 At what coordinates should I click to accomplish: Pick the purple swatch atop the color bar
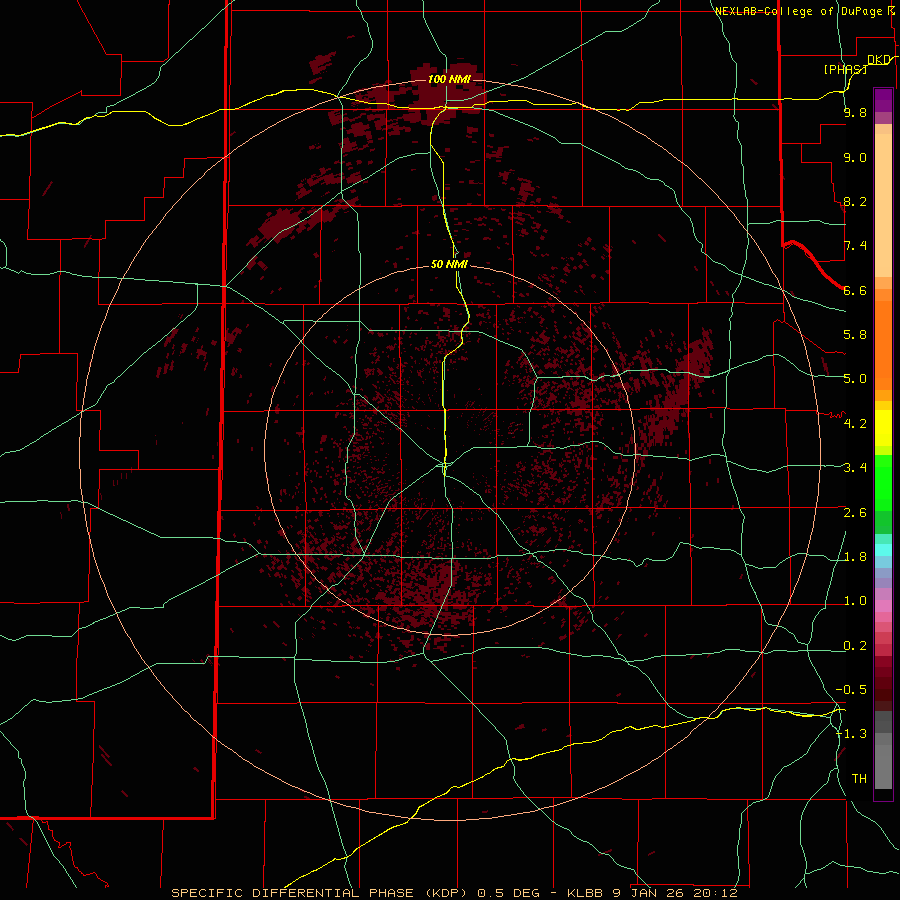883,100
